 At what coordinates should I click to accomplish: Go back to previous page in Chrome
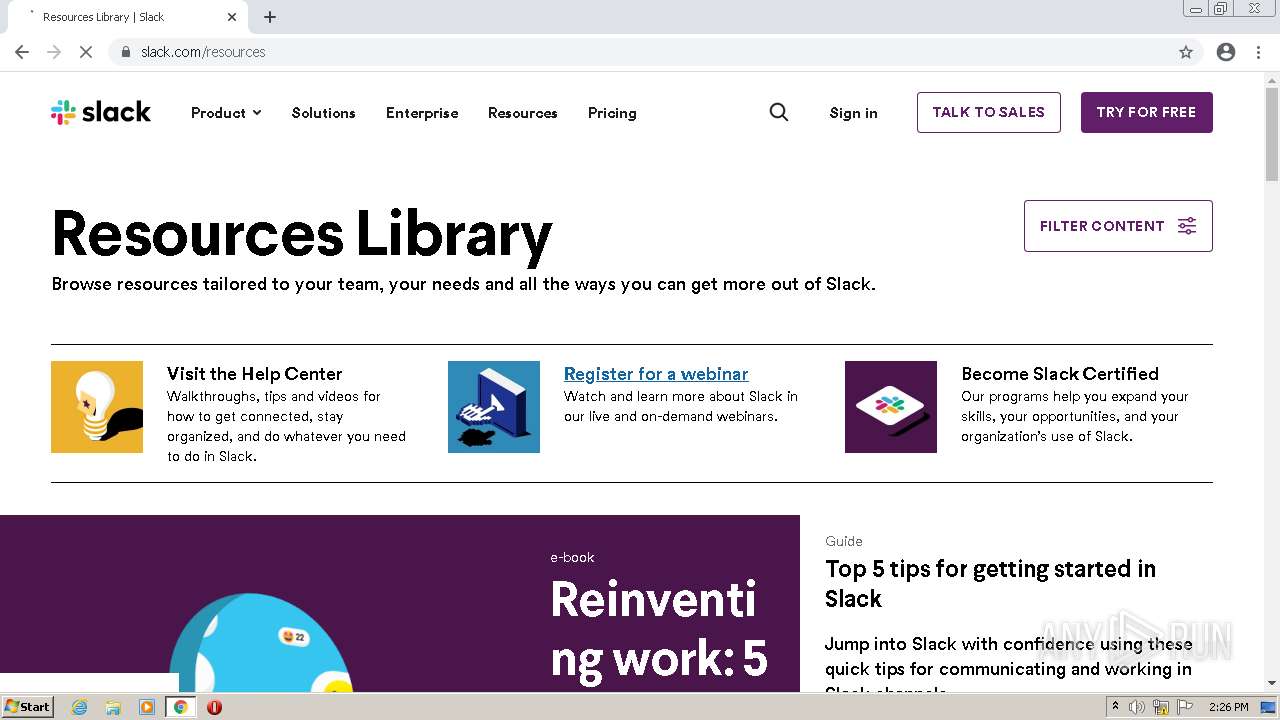pyautogui.click(x=22, y=52)
